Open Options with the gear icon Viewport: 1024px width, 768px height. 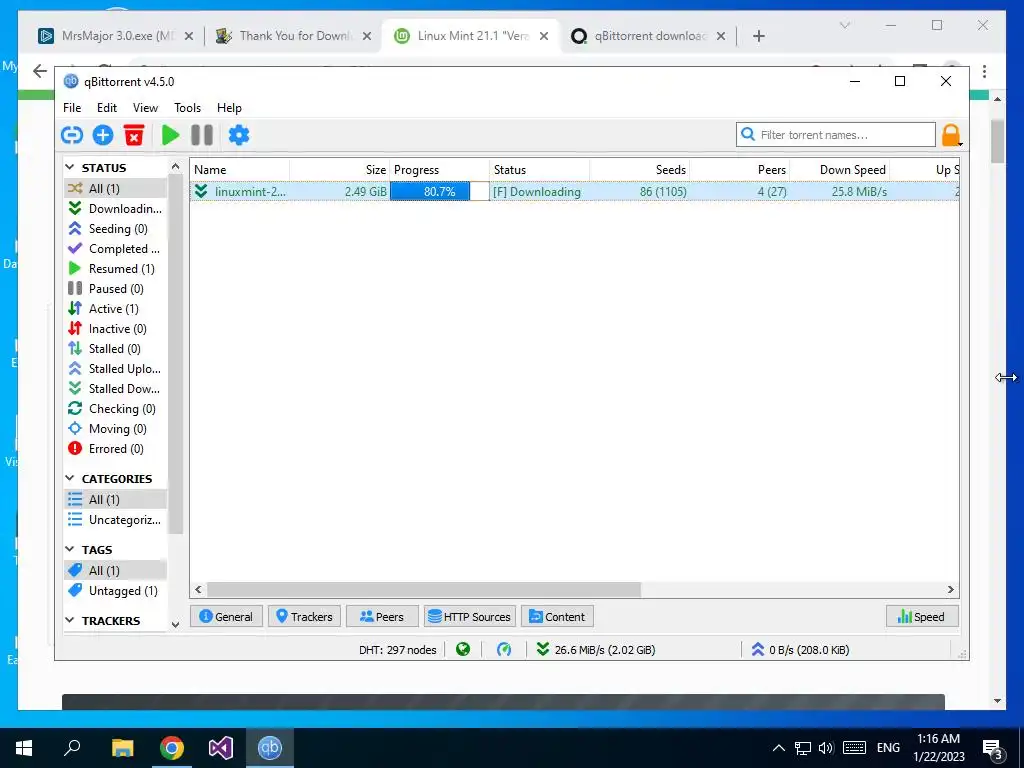[x=239, y=135]
